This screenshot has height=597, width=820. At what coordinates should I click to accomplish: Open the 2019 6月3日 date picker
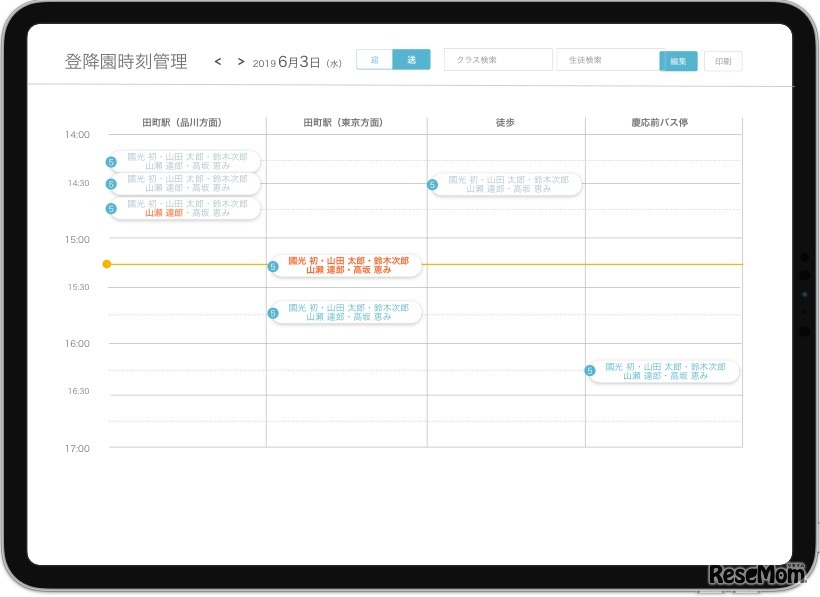[x=297, y=61]
